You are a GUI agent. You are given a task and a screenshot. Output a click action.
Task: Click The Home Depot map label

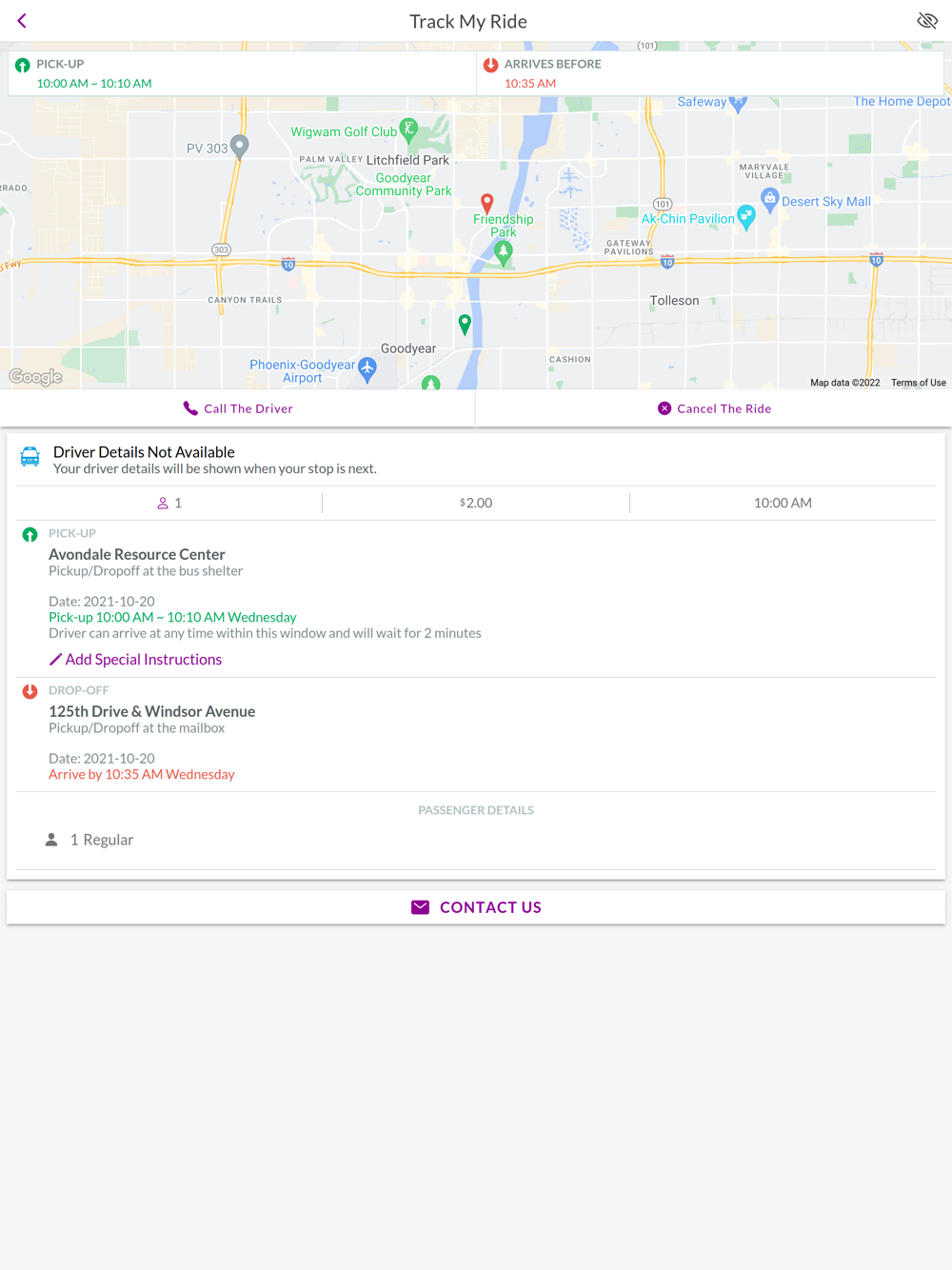coord(902,101)
